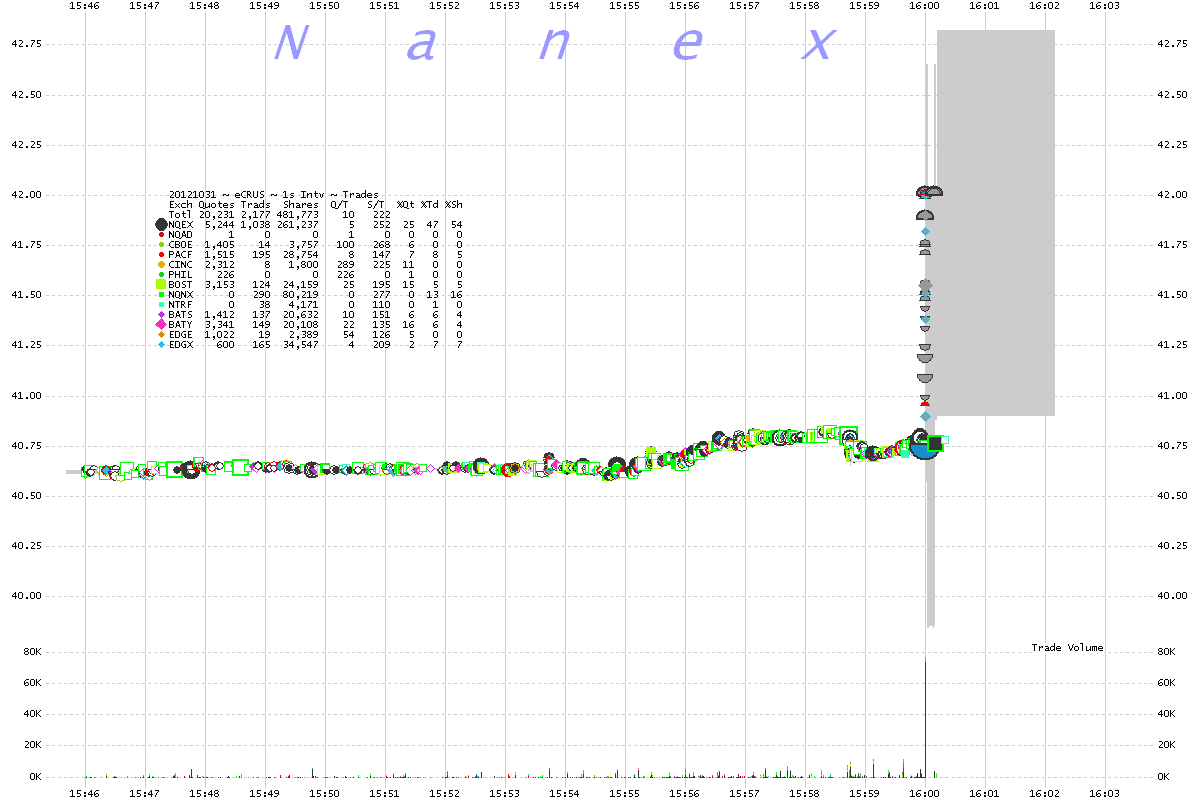1200x800 pixels.
Task: Click the NTRF aqua square legend marker
Action: tap(161, 304)
